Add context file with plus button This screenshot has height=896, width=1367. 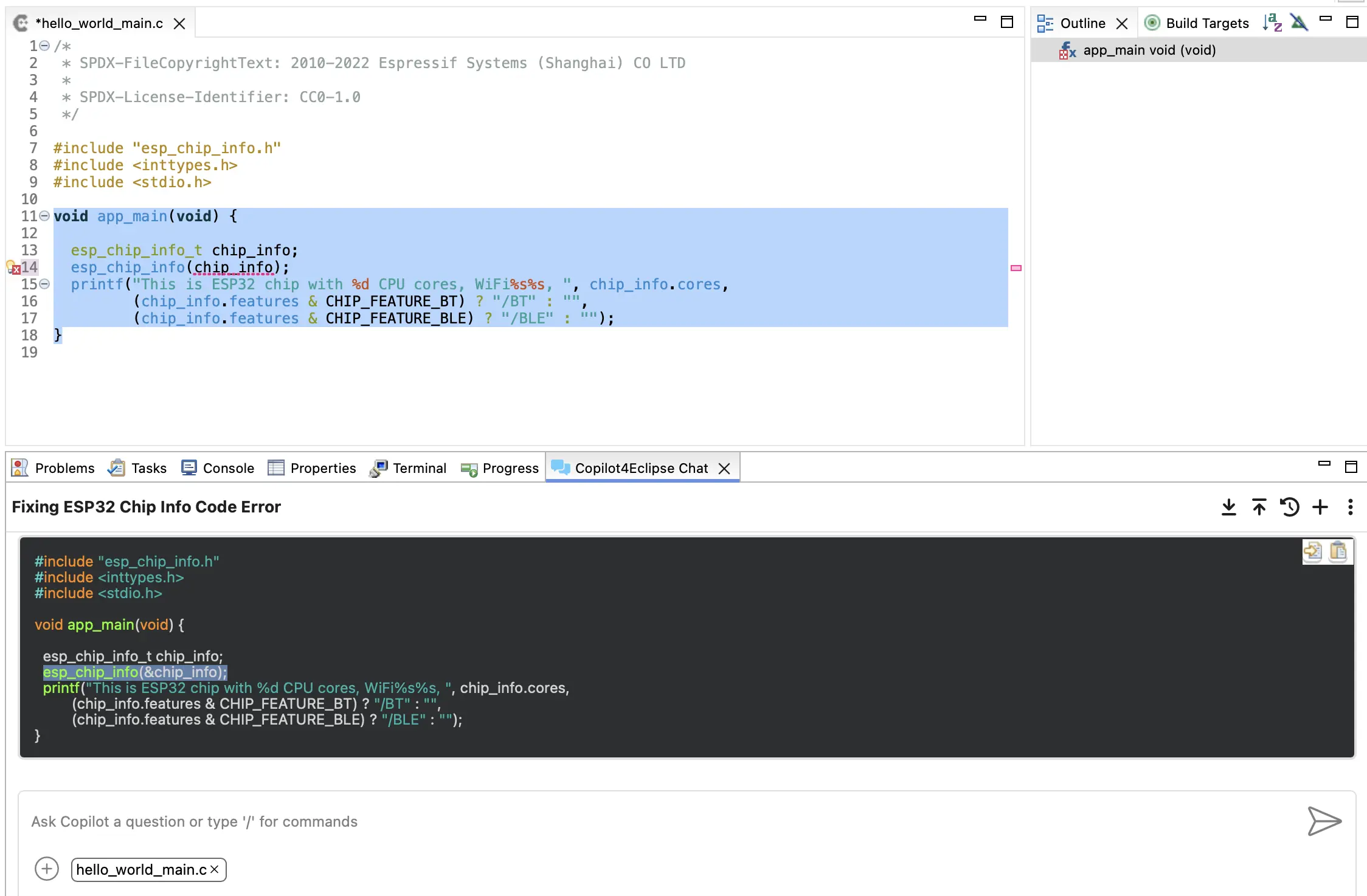[x=47, y=869]
